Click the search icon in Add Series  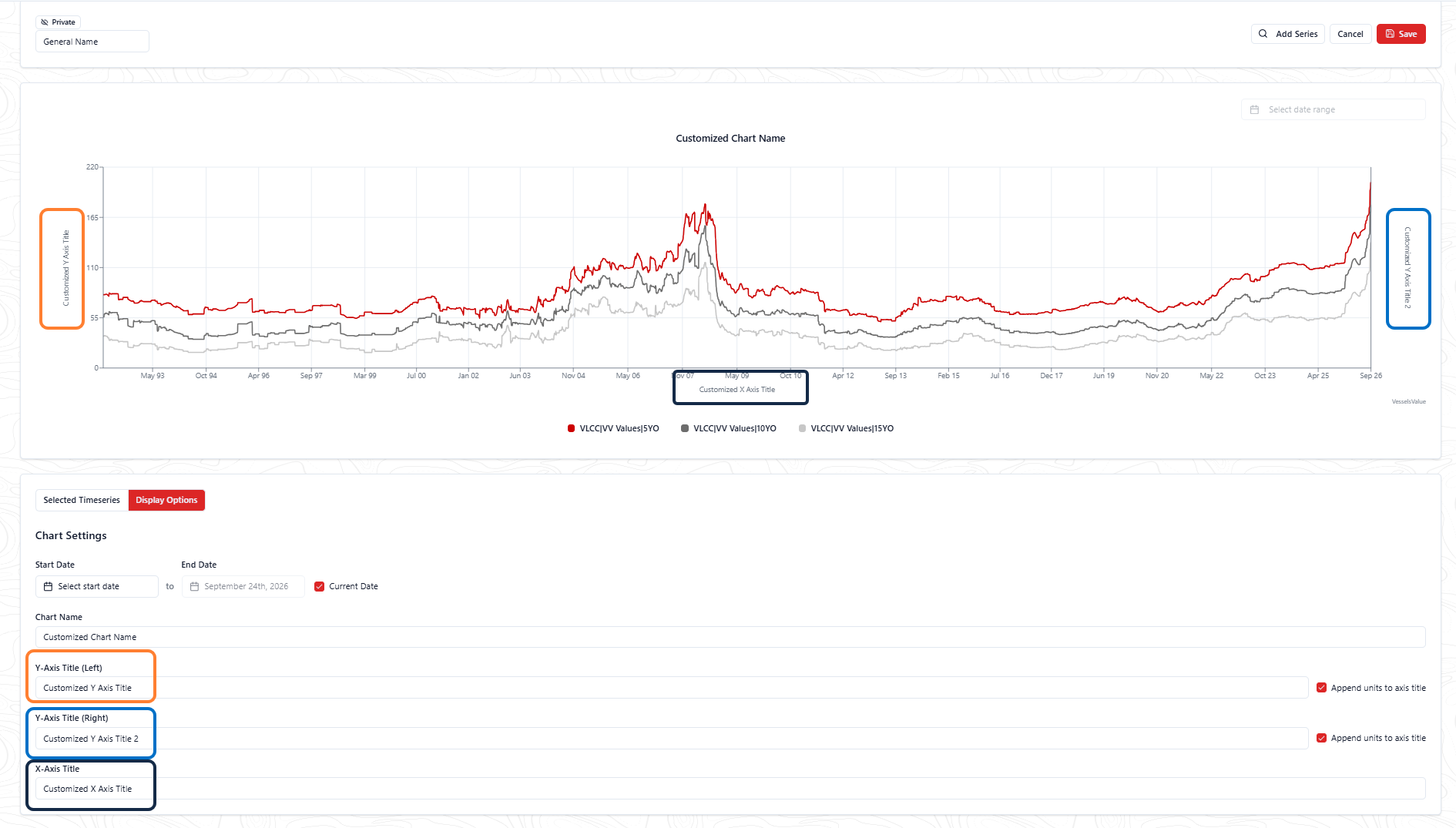(1263, 34)
